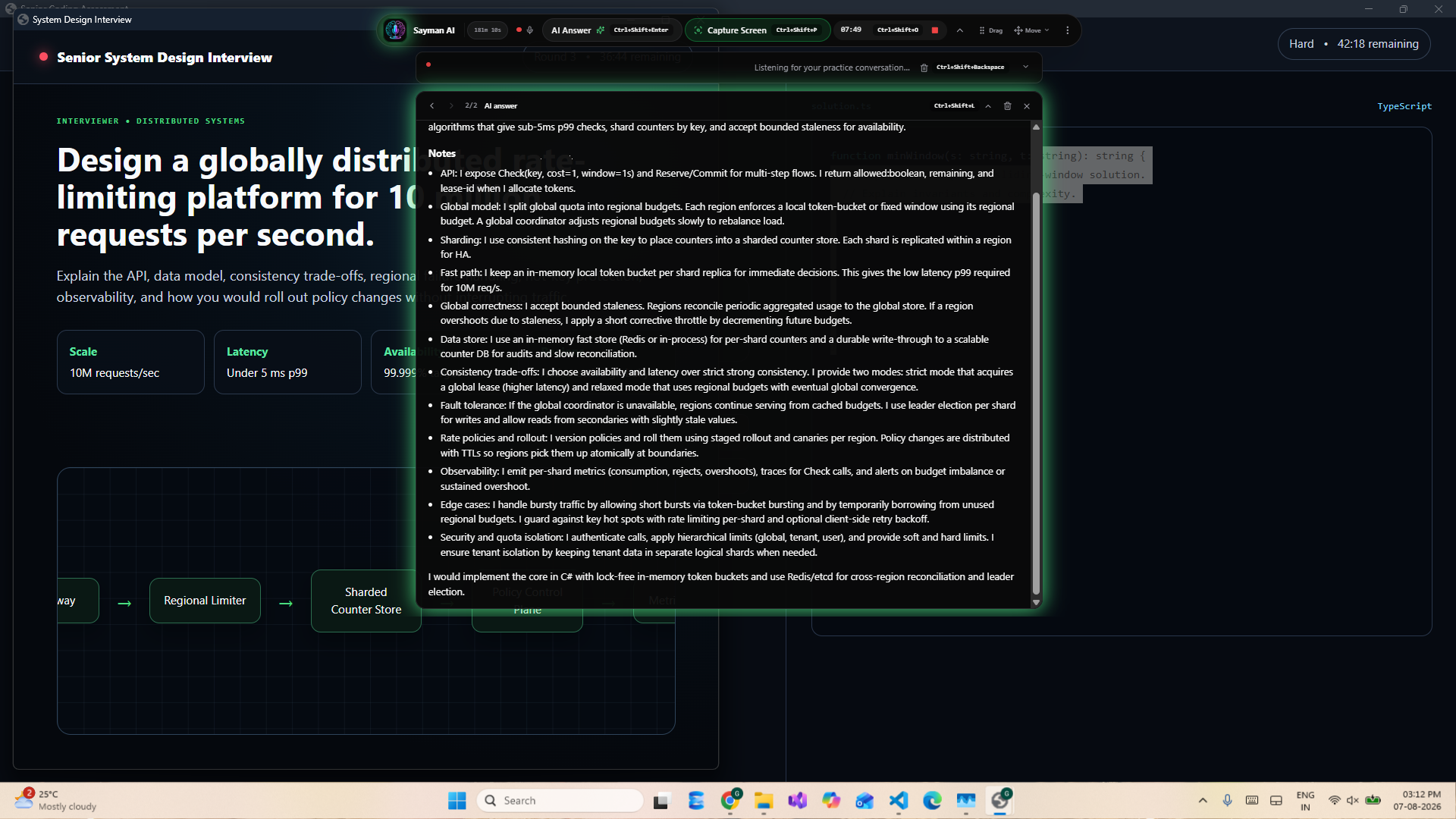
Task: Click the INTERVIEWER DISTRIBUTED SYSTEMS label
Action: [151, 121]
